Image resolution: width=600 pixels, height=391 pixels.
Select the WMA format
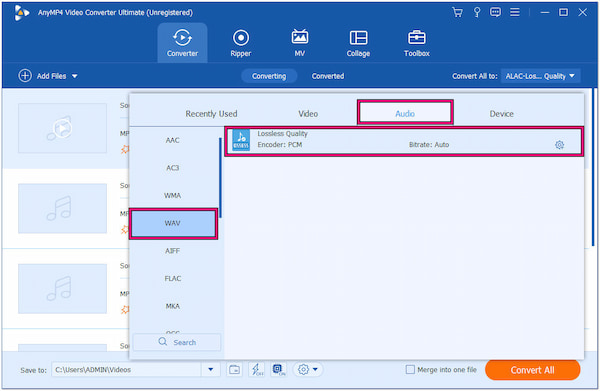click(173, 196)
